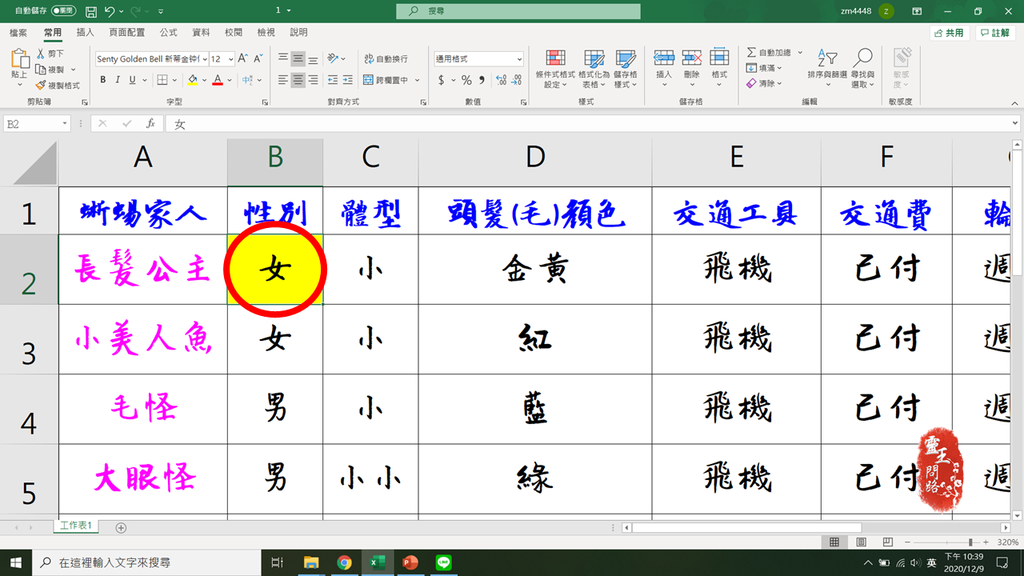Viewport: 1024px width, 576px height.
Task: Open the 公式 (Formulas) tab
Action: 168,32
